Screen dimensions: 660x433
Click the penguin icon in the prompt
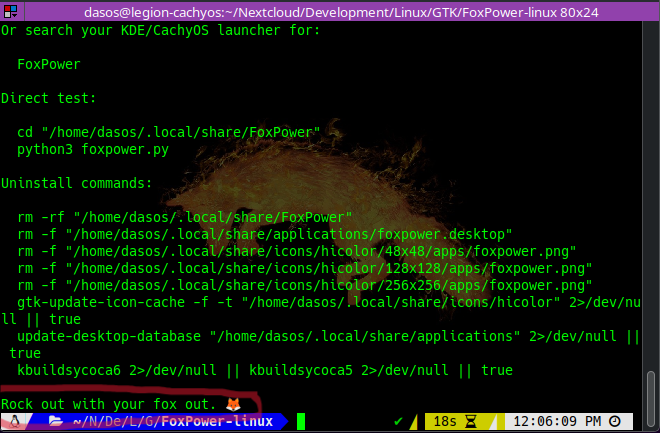point(15,421)
